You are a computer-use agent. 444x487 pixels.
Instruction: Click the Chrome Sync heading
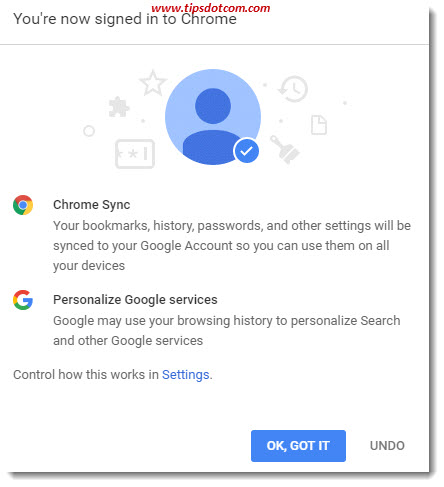click(x=92, y=204)
